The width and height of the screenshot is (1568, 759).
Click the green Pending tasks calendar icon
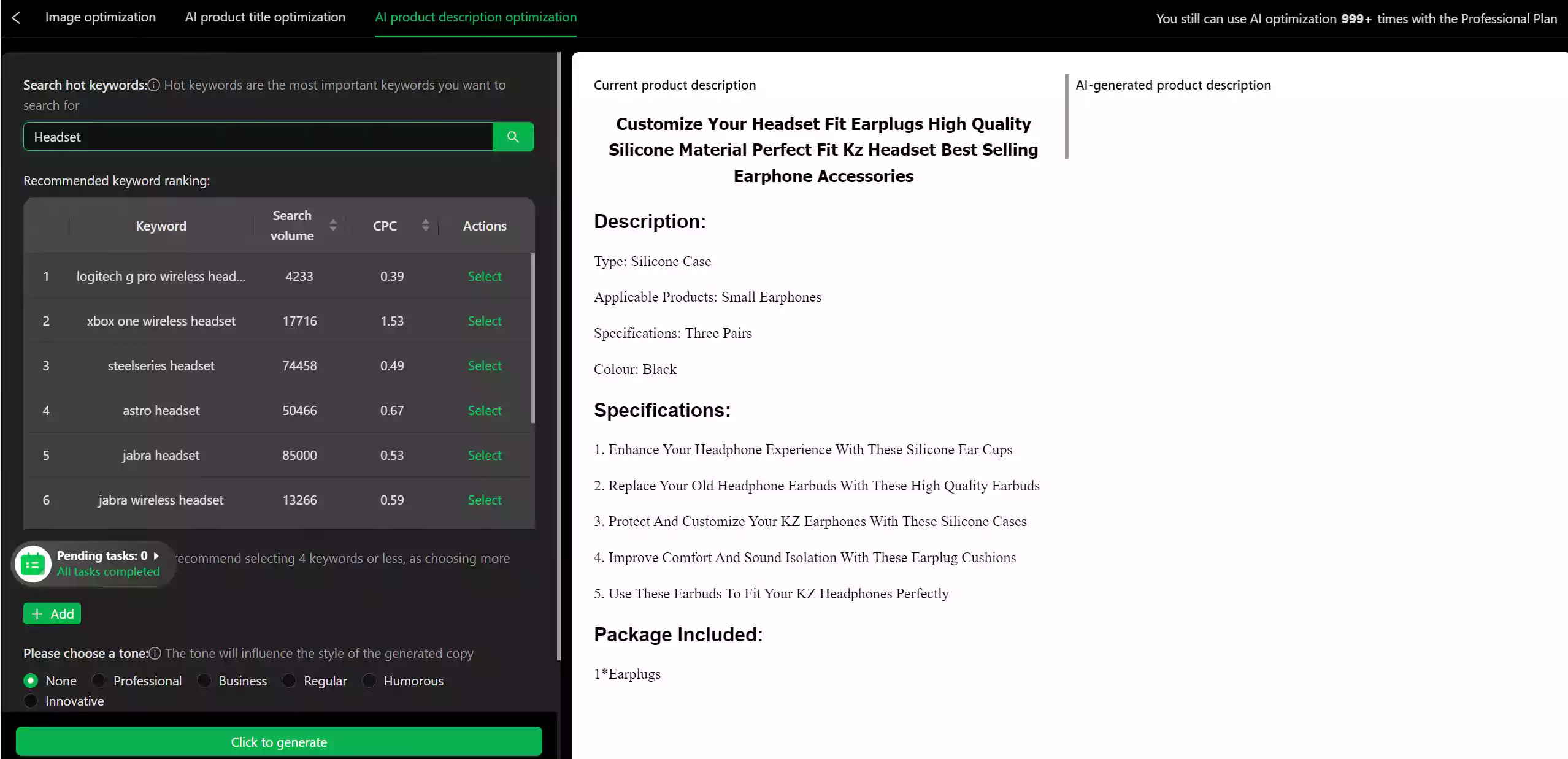tap(33, 564)
